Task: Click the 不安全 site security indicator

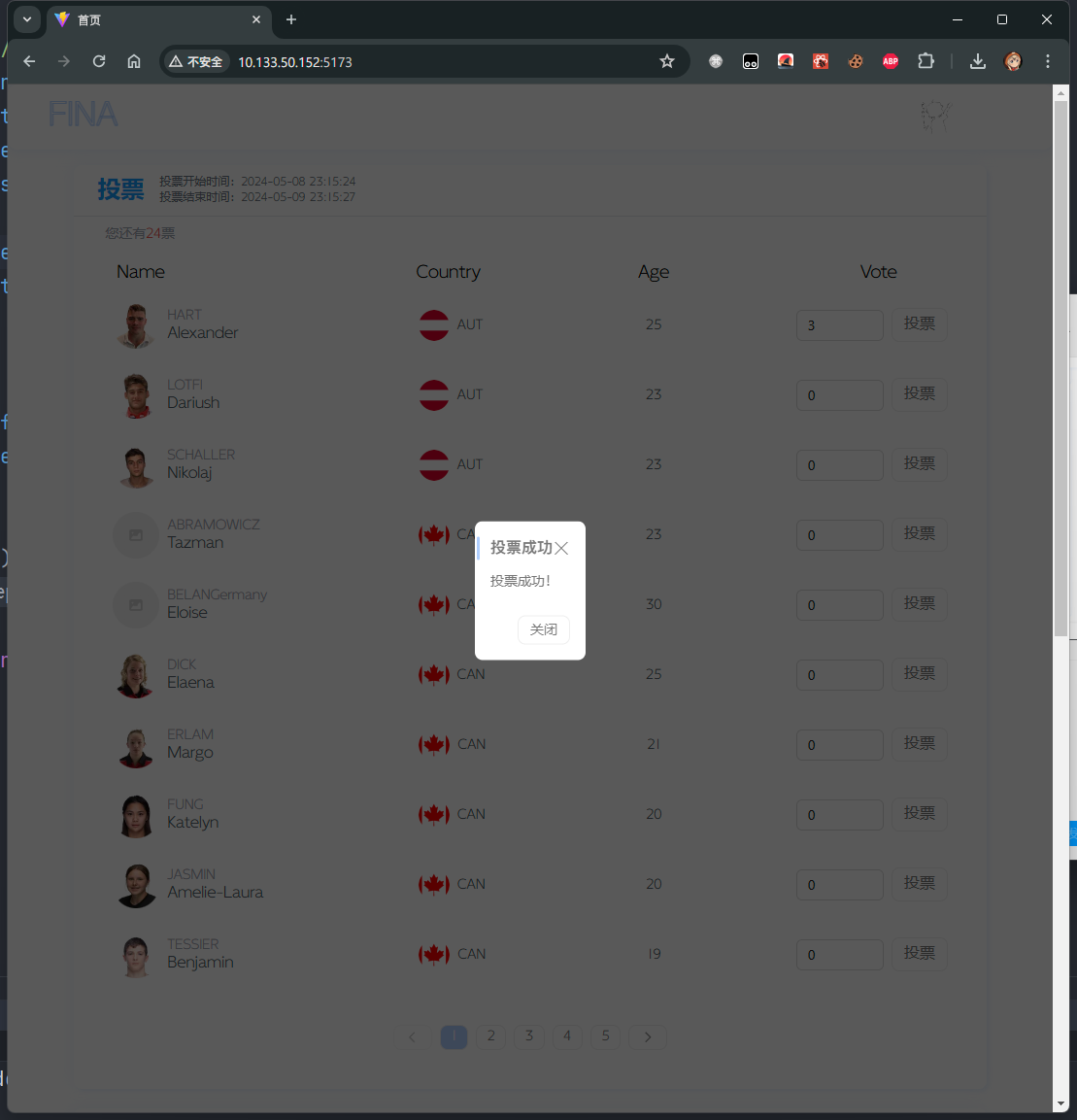Action: pos(196,62)
